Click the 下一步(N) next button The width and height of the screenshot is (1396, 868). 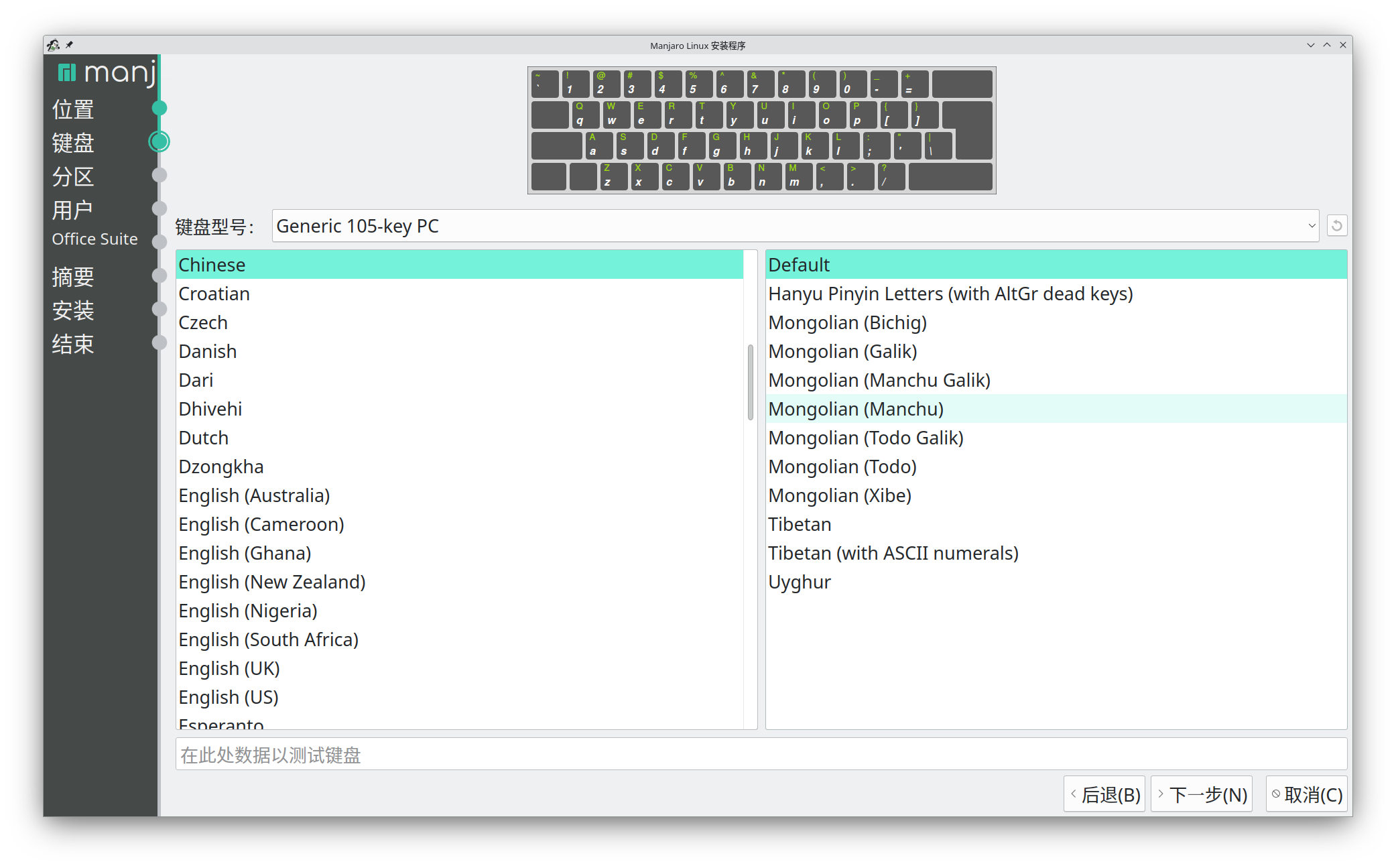pos(1202,794)
